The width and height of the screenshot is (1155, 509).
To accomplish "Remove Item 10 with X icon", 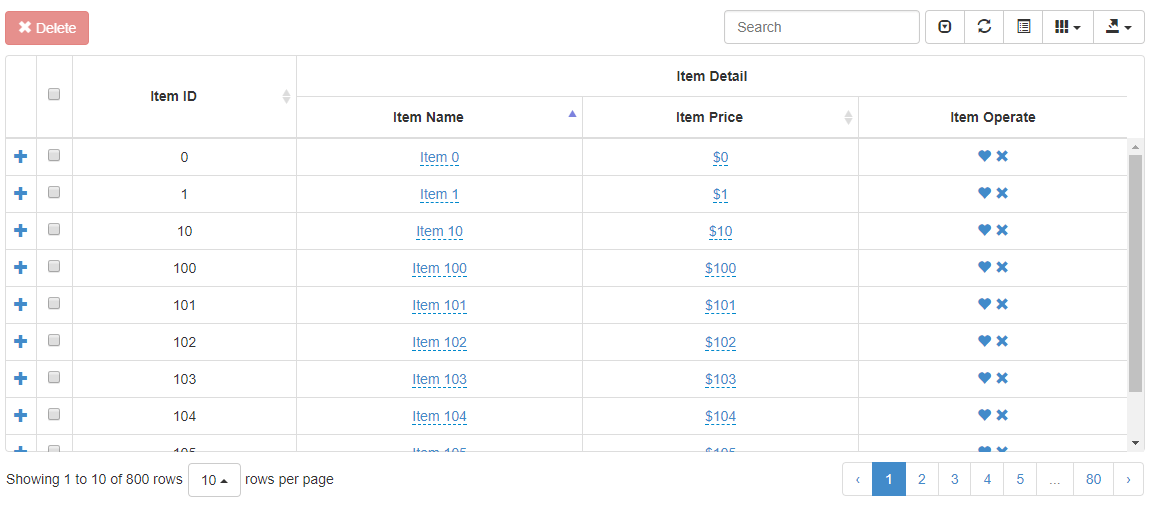I will tap(1002, 230).
